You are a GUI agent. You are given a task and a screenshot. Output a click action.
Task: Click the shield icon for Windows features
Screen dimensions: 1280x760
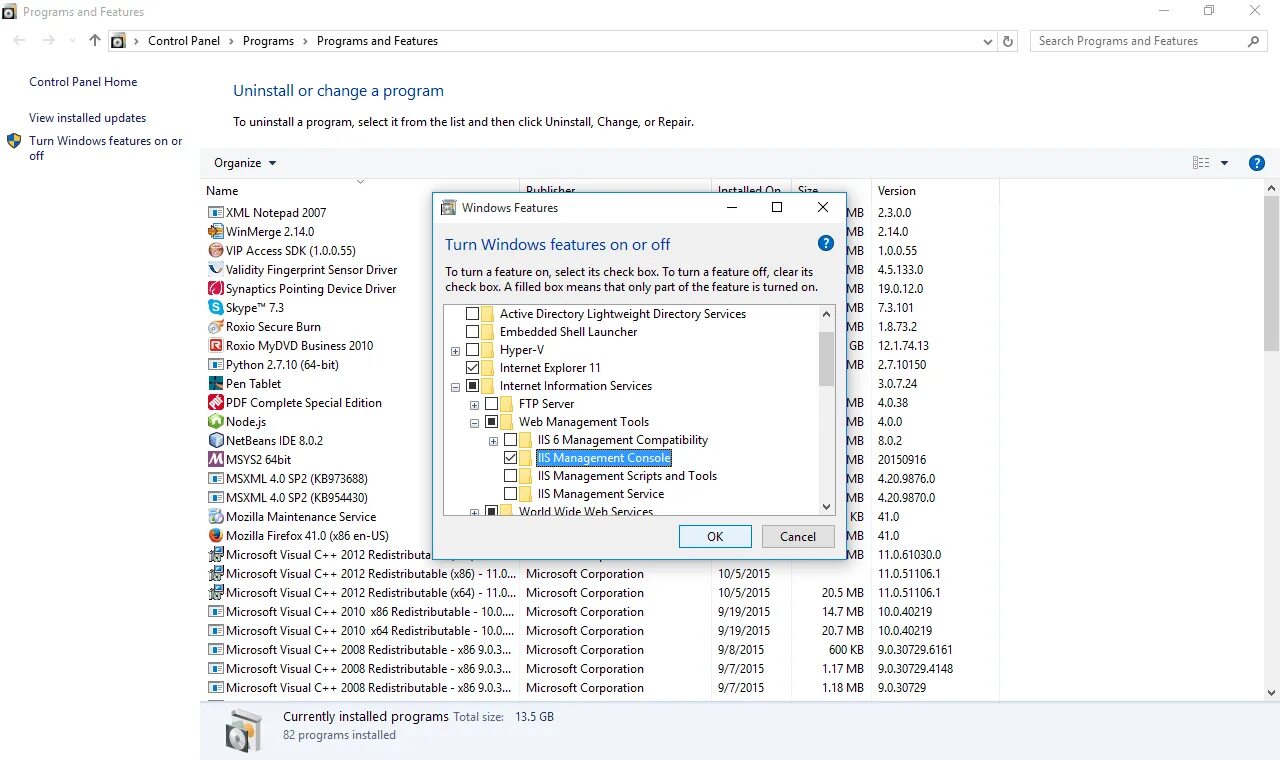click(14, 141)
